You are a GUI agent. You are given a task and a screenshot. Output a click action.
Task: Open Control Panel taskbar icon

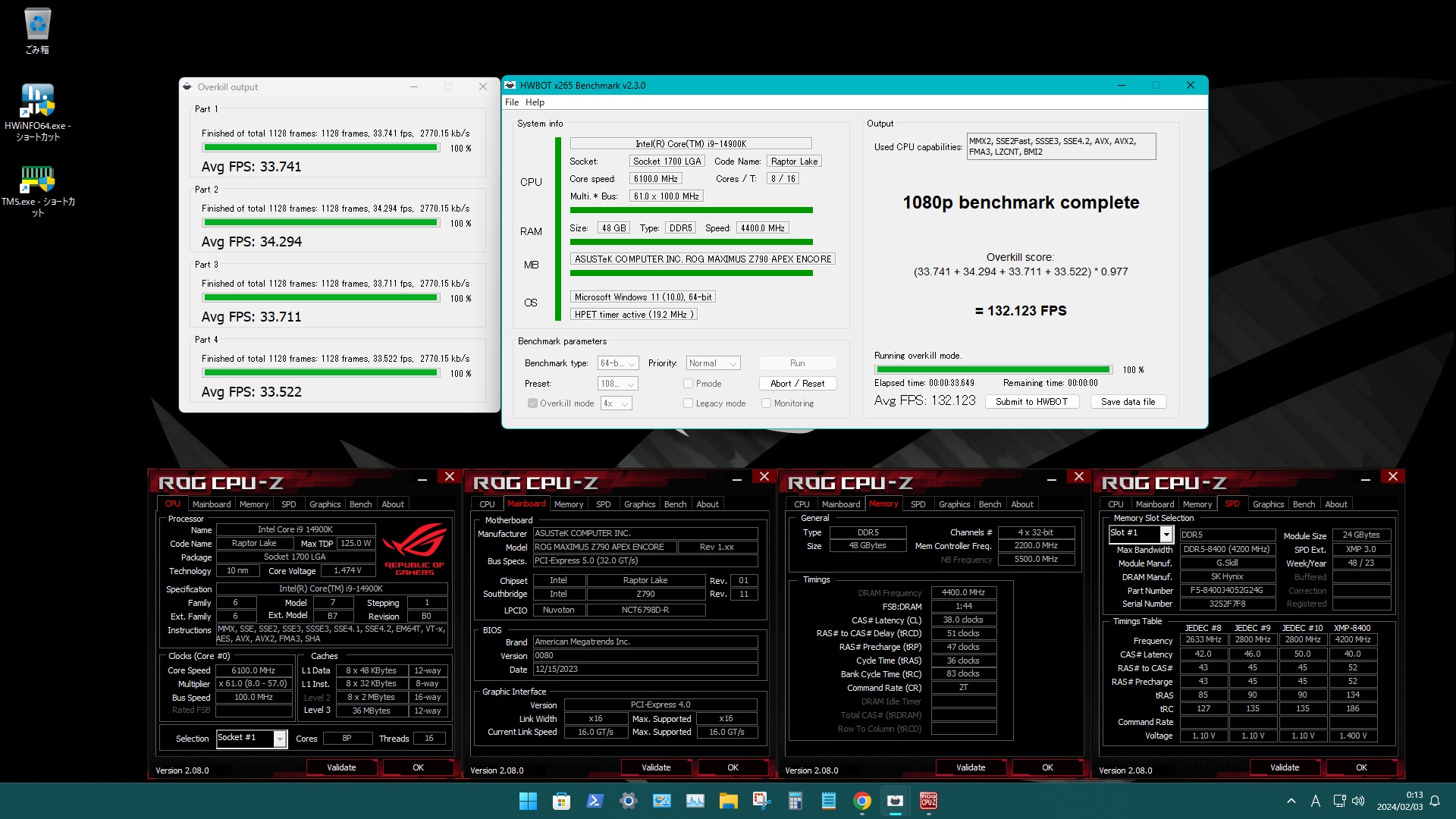[x=661, y=801]
